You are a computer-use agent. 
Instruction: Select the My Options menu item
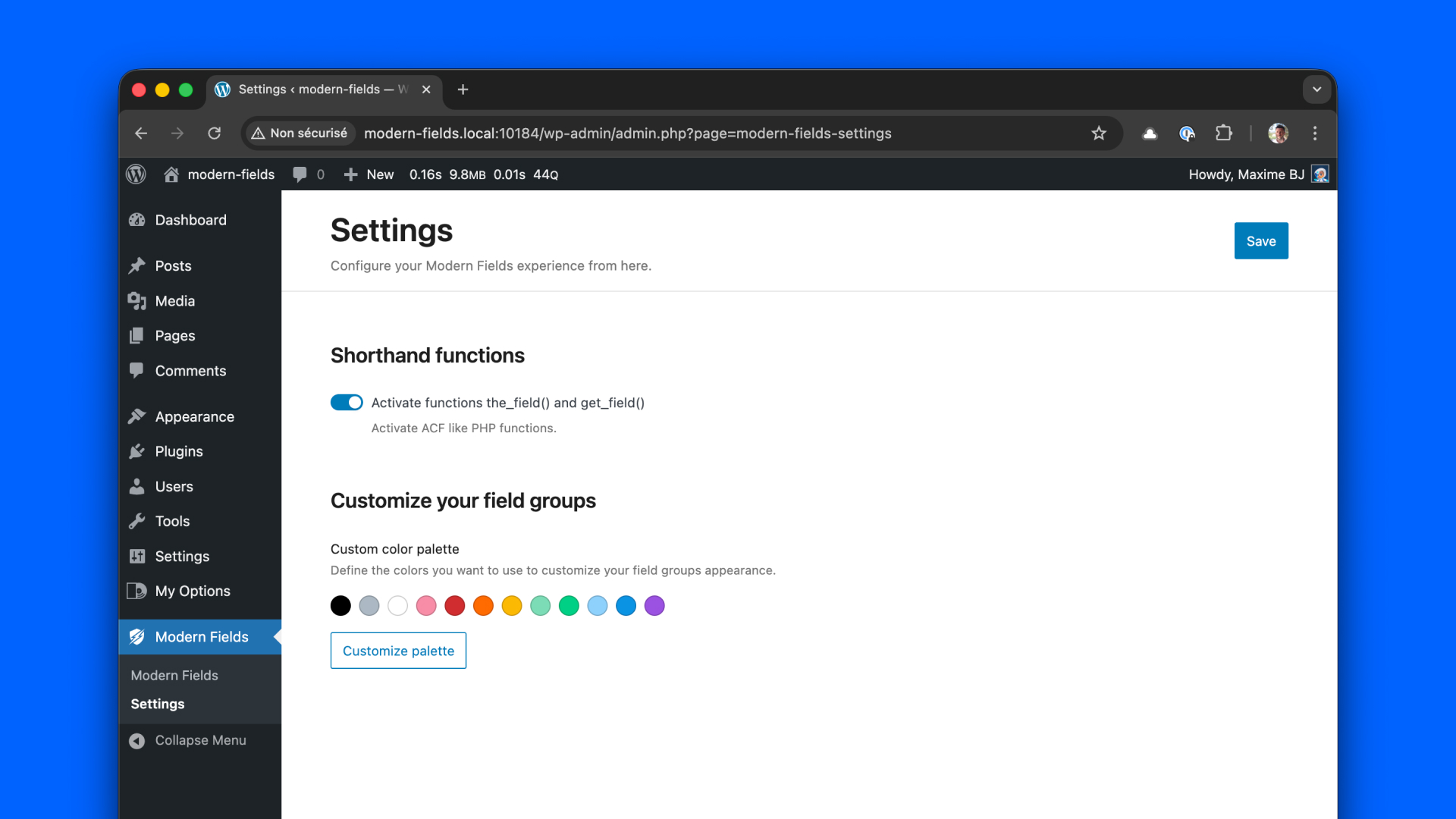(193, 591)
